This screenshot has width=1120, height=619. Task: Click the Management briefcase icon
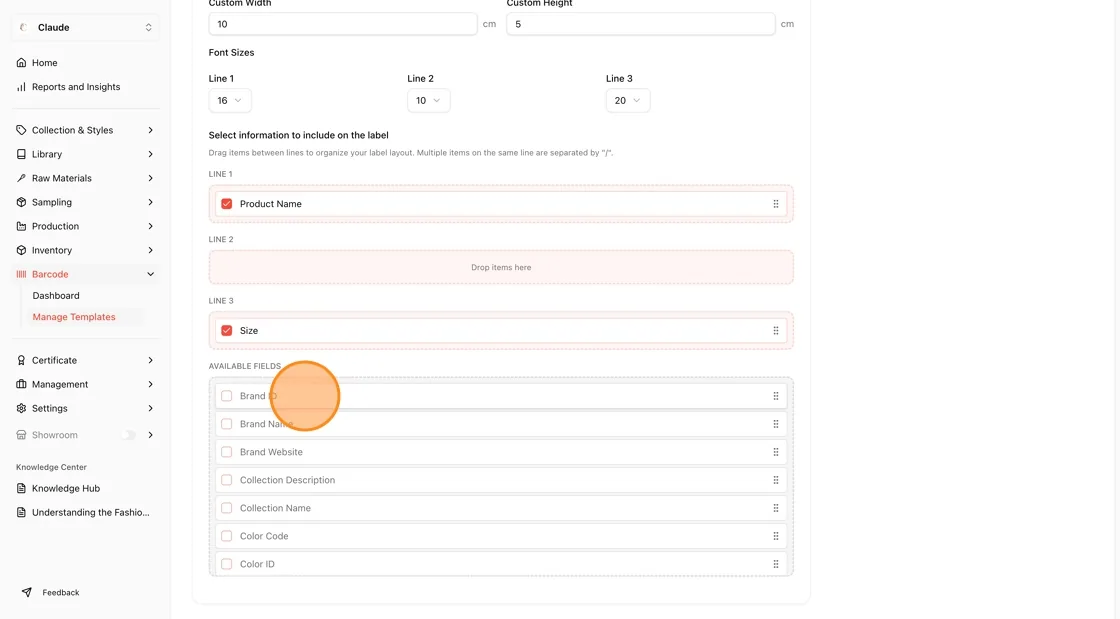click(x=21, y=384)
